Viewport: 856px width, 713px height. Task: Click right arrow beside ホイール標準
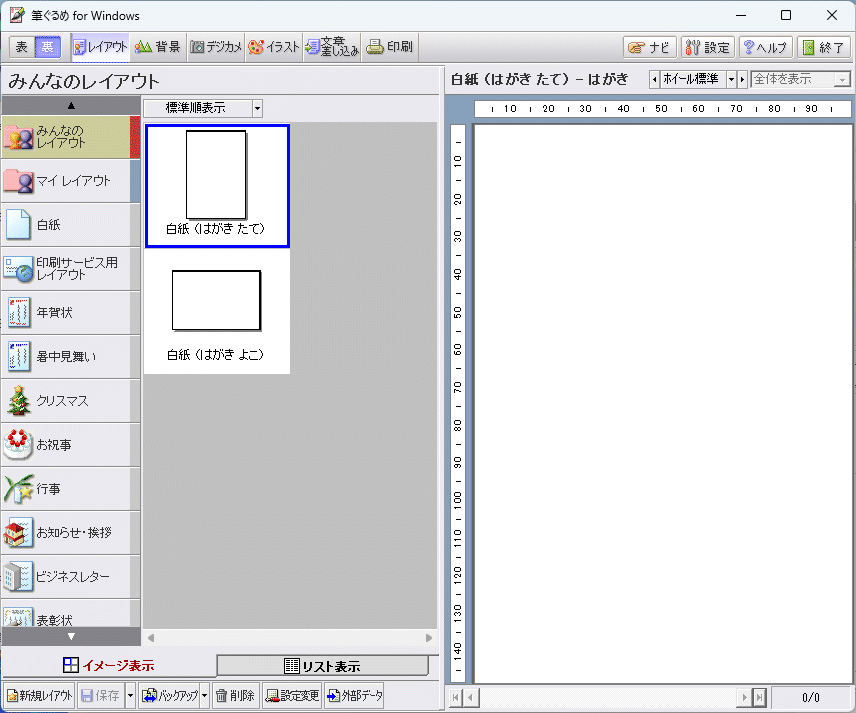point(742,80)
